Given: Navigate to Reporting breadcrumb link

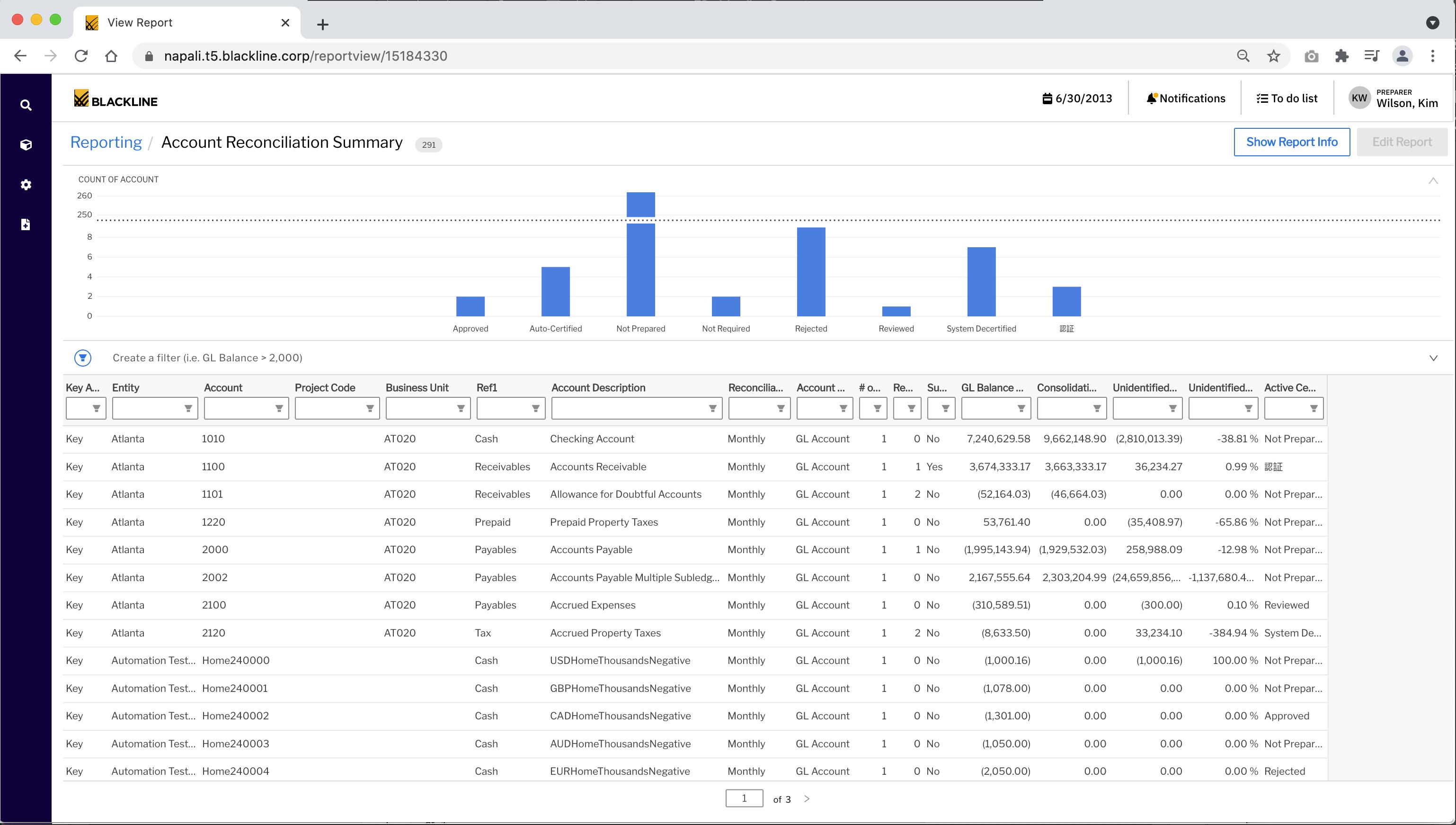Looking at the screenshot, I should point(106,142).
